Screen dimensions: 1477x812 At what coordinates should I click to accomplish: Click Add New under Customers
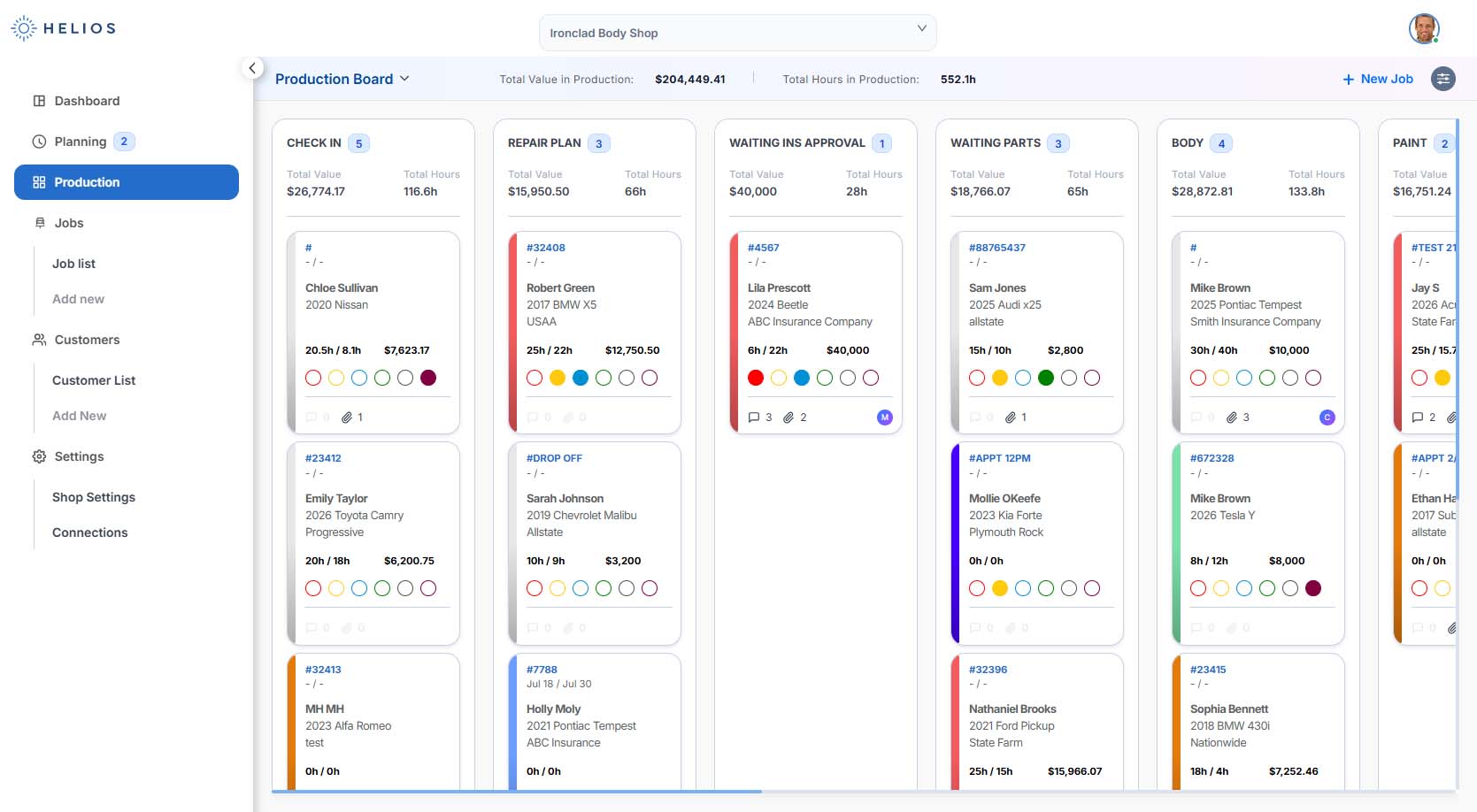click(79, 416)
